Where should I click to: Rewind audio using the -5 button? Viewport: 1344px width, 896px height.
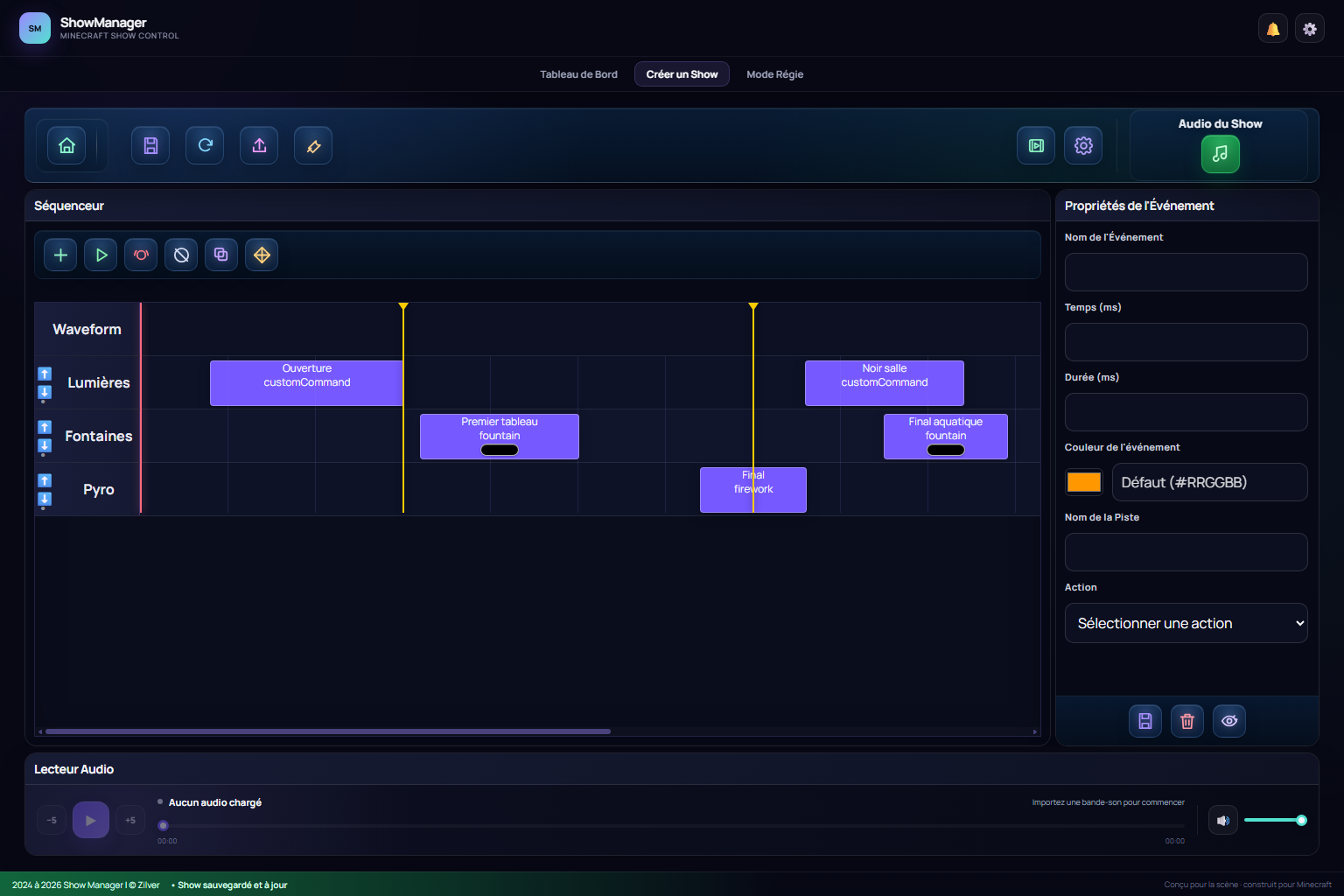tap(52, 820)
